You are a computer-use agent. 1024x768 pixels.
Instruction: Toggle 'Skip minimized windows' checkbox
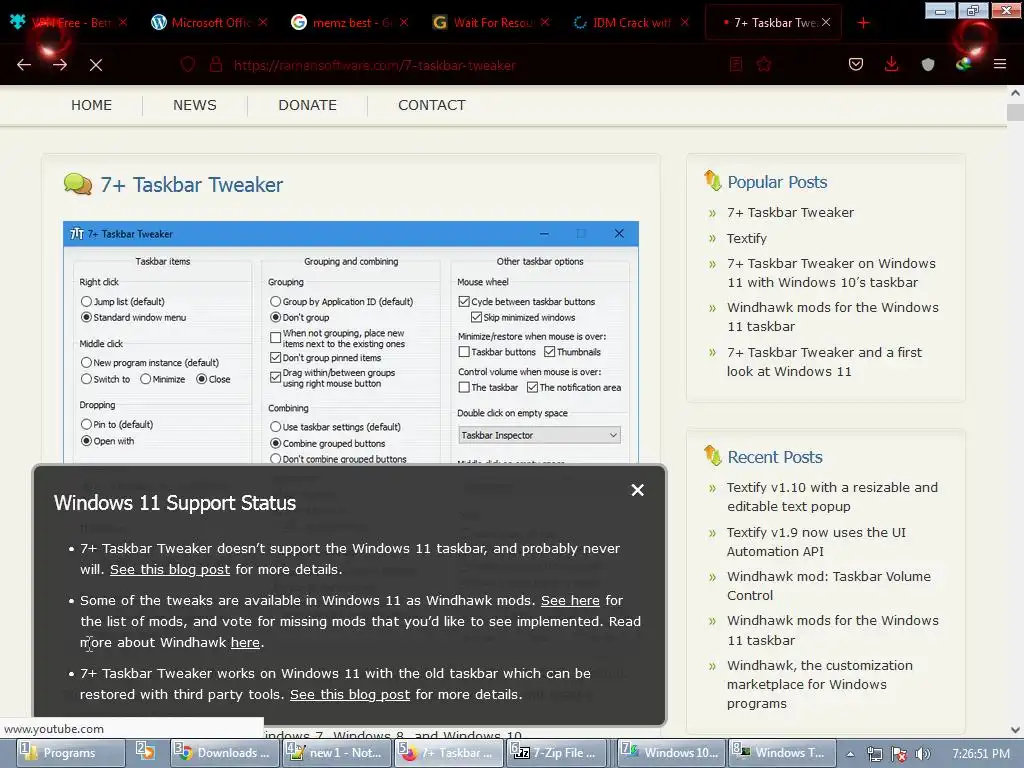click(x=477, y=317)
